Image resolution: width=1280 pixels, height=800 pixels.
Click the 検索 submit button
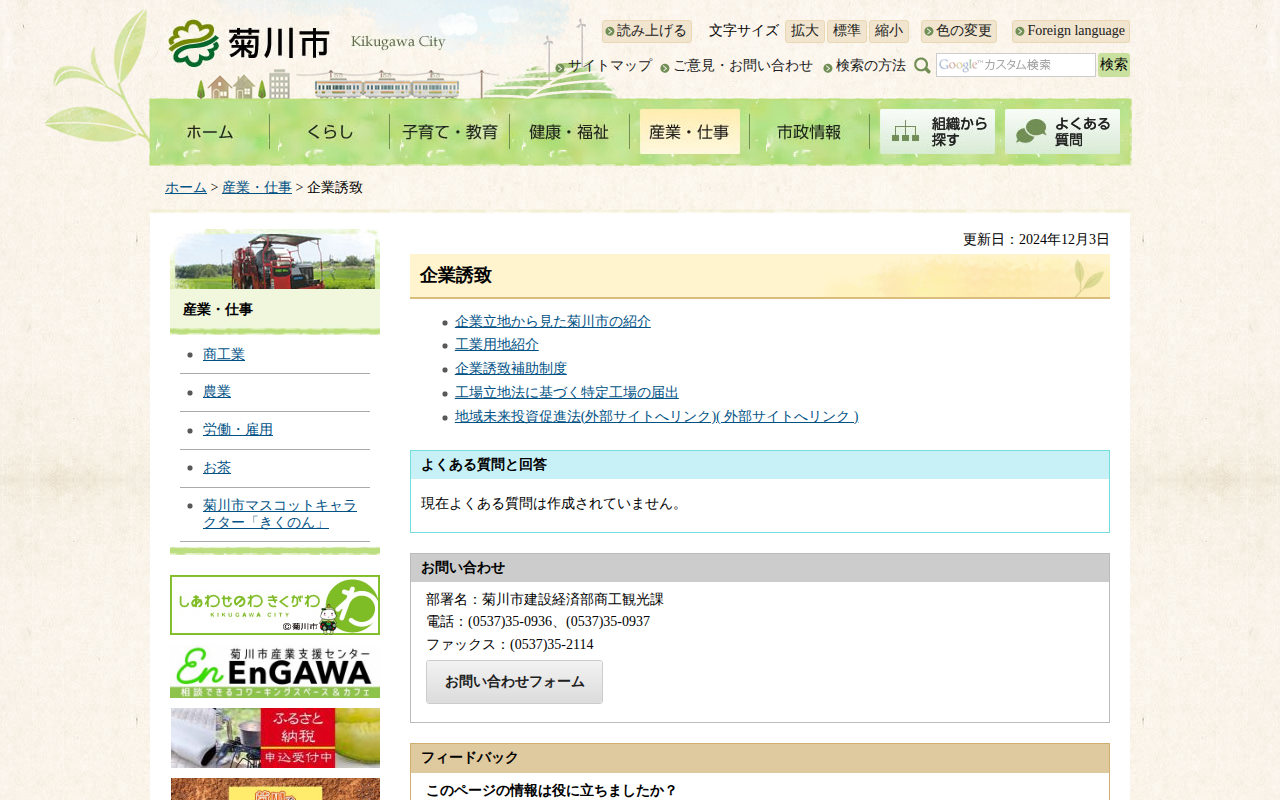(x=1114, y=65)
